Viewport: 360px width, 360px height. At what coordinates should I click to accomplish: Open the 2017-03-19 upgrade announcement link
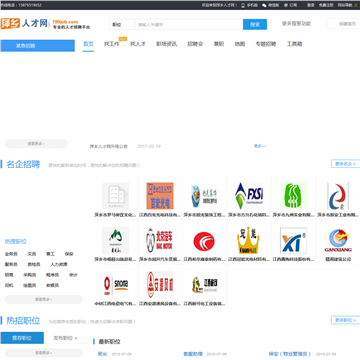[109, 146]
